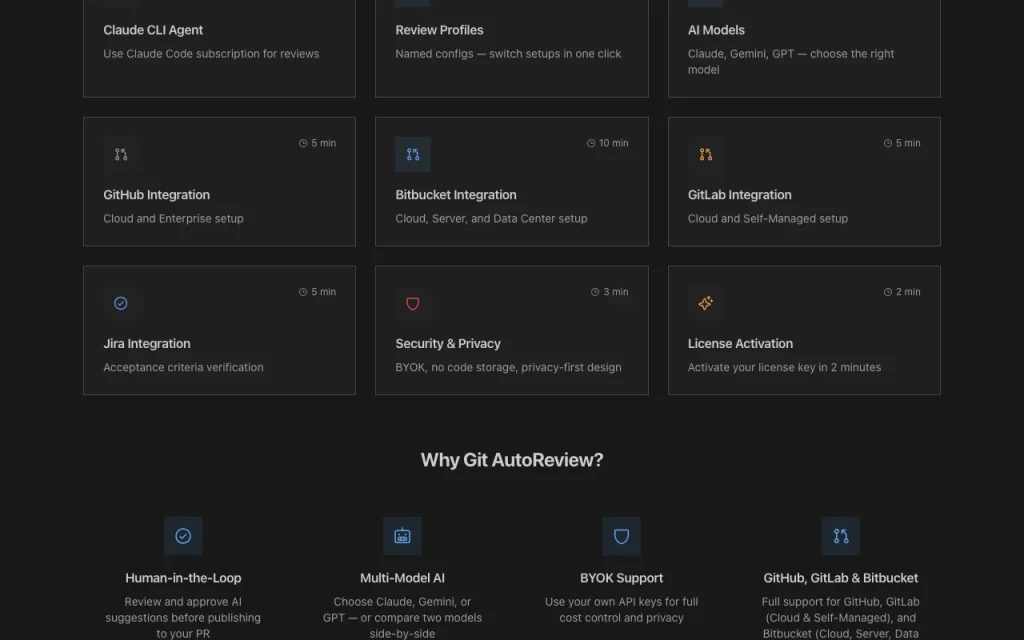The width and height of the screenshot is (1024, 640).
Task: Click "BYOK, no code storage, privacy-first design"
Action: [508, 367]
